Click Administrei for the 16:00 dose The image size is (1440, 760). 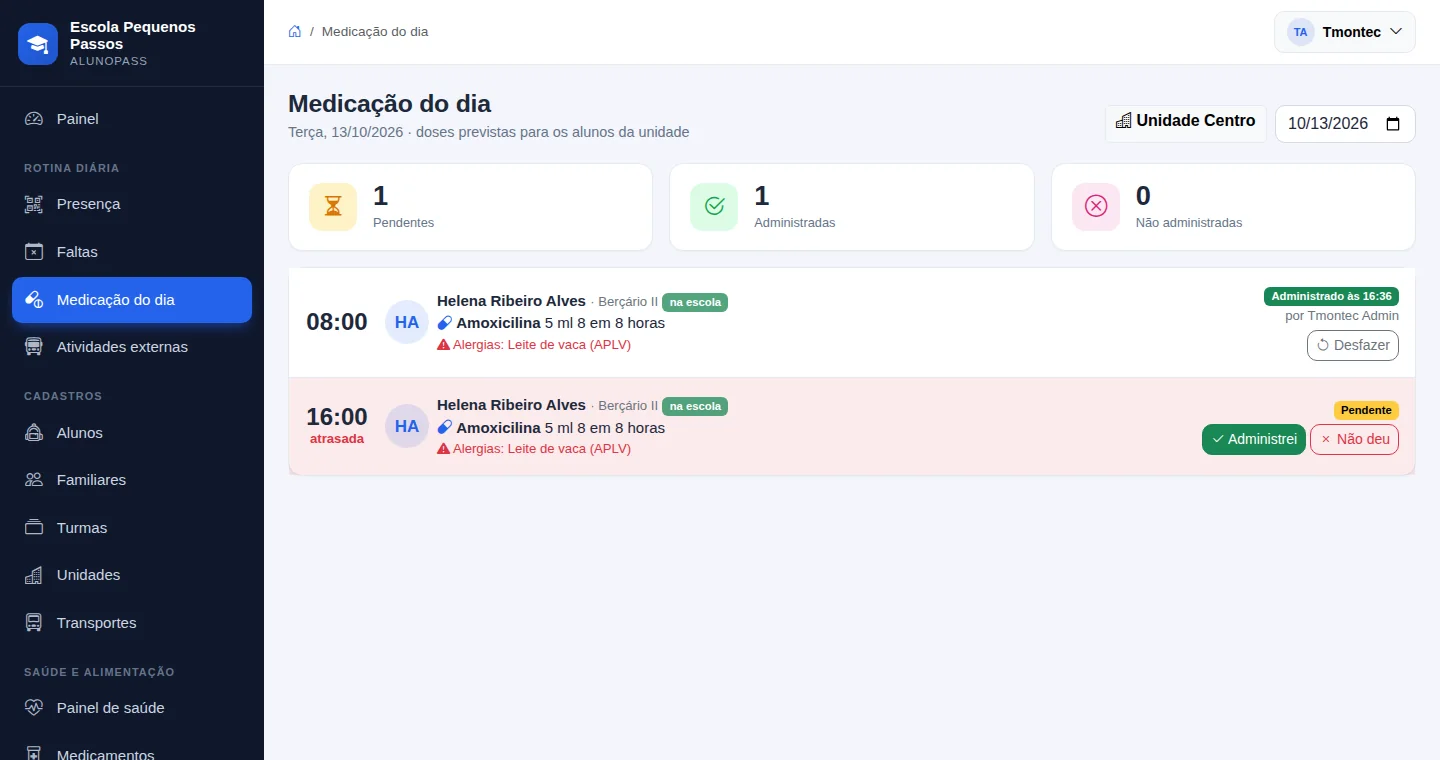point(1254,439)
